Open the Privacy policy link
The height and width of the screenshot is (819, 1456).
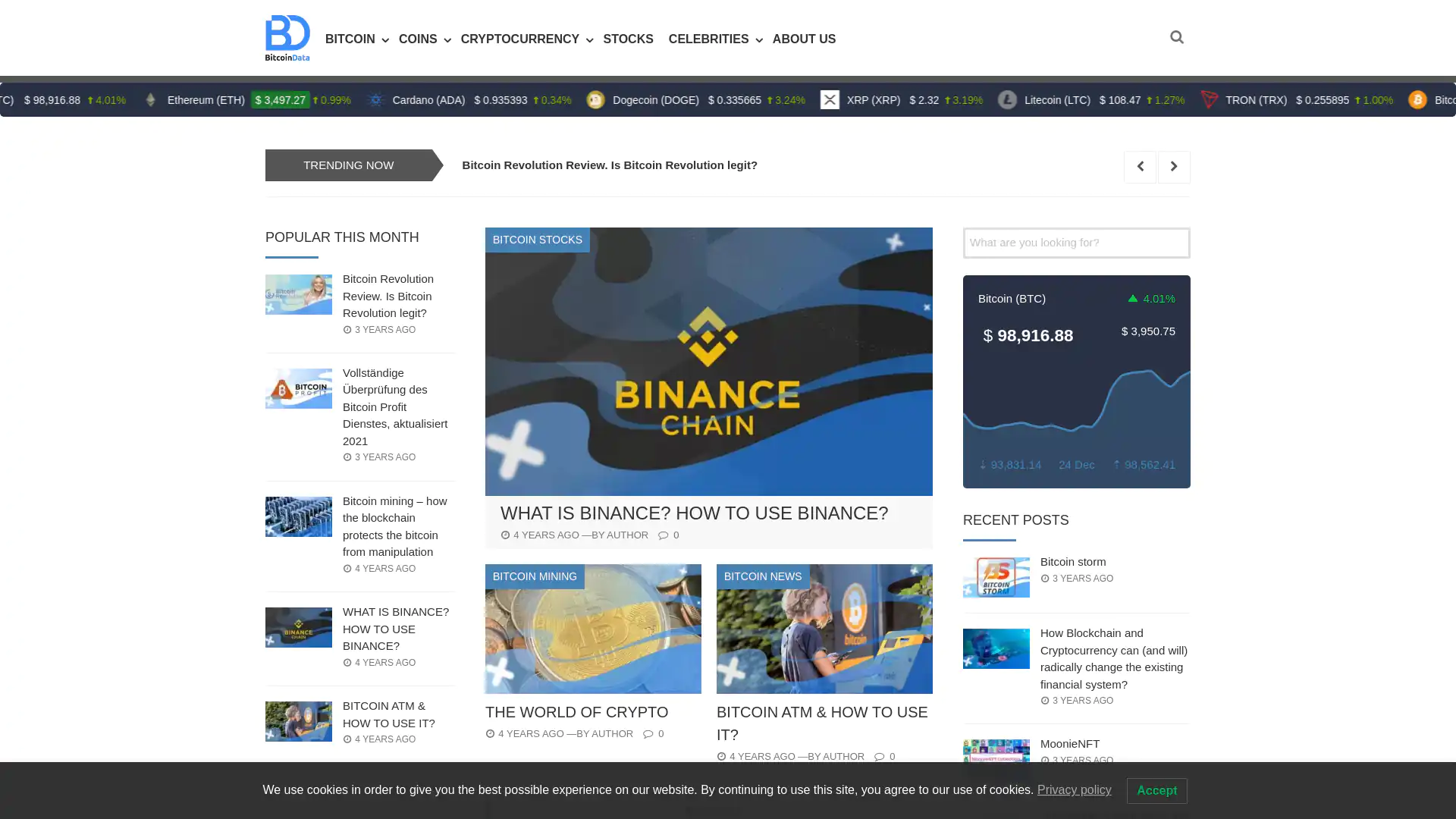[x=1074, y=790]
